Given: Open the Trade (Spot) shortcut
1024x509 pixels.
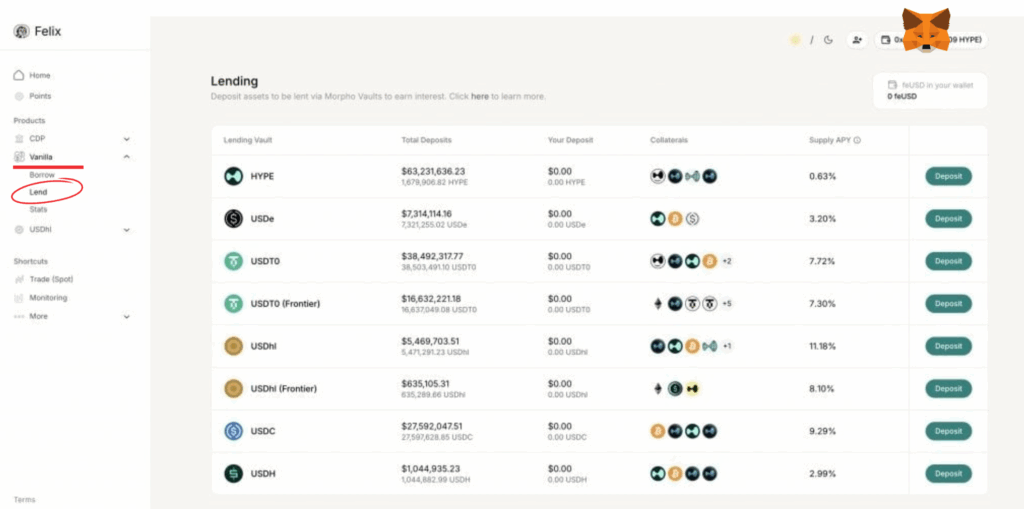Looking at the screenshot, I should coord(51,279).
